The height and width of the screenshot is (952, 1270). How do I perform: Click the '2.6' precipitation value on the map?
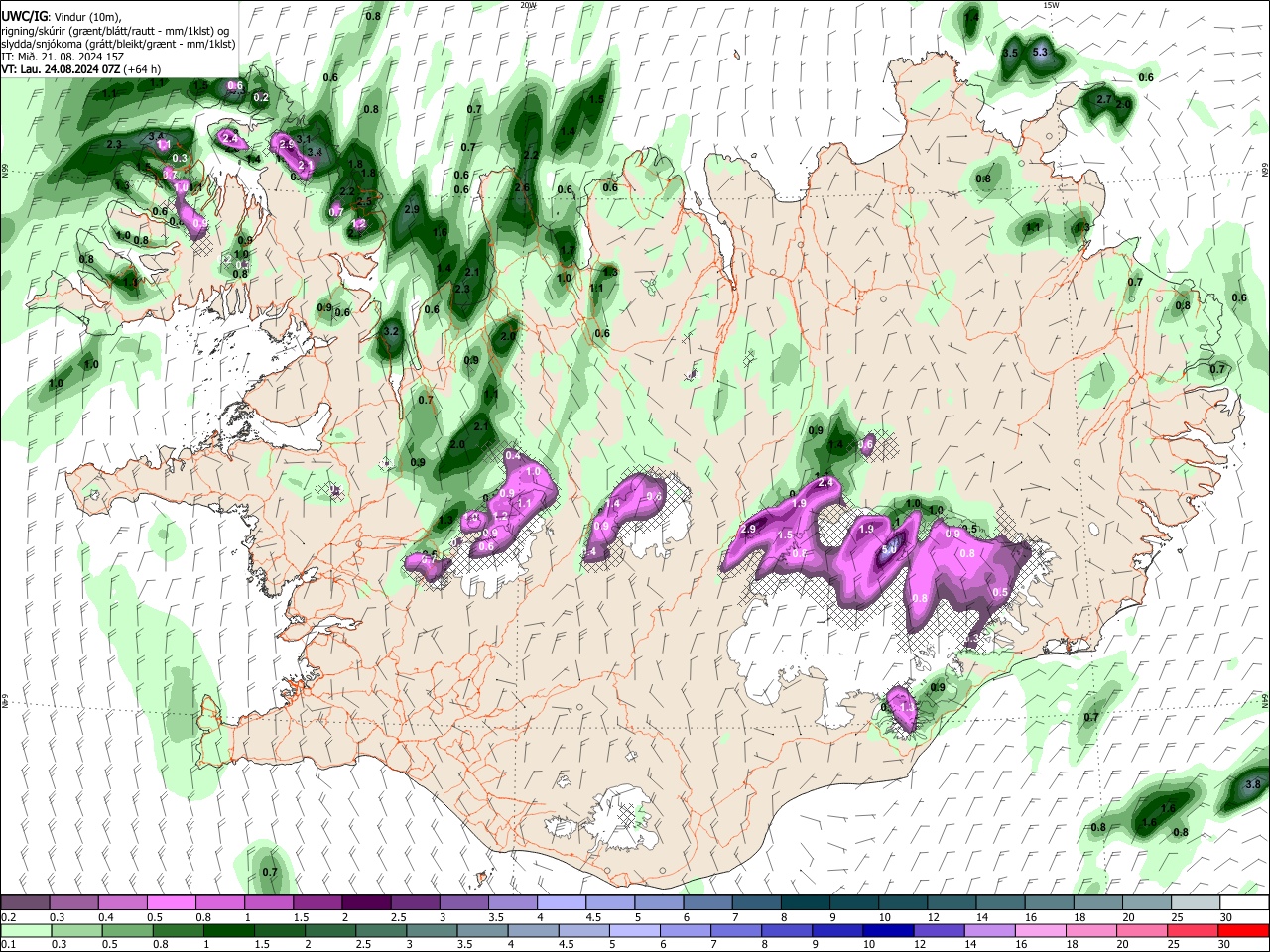pyautogui.click(x=522, y=187)
